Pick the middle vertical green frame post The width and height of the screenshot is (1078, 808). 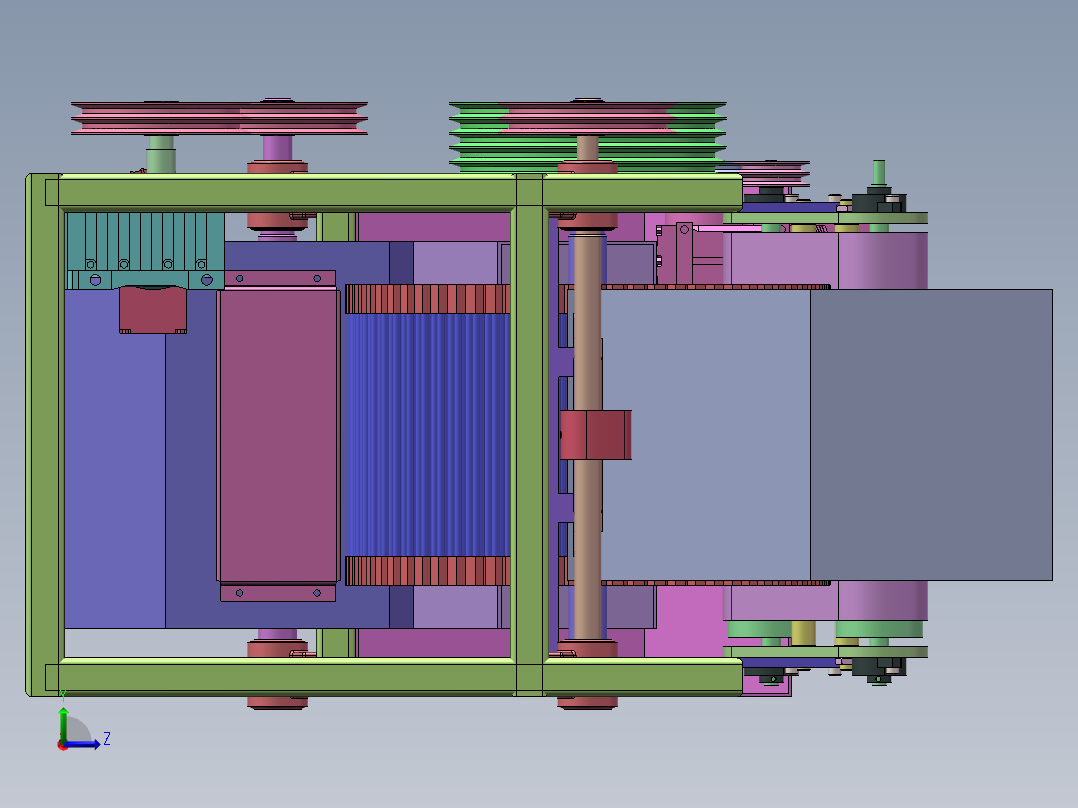529,435
